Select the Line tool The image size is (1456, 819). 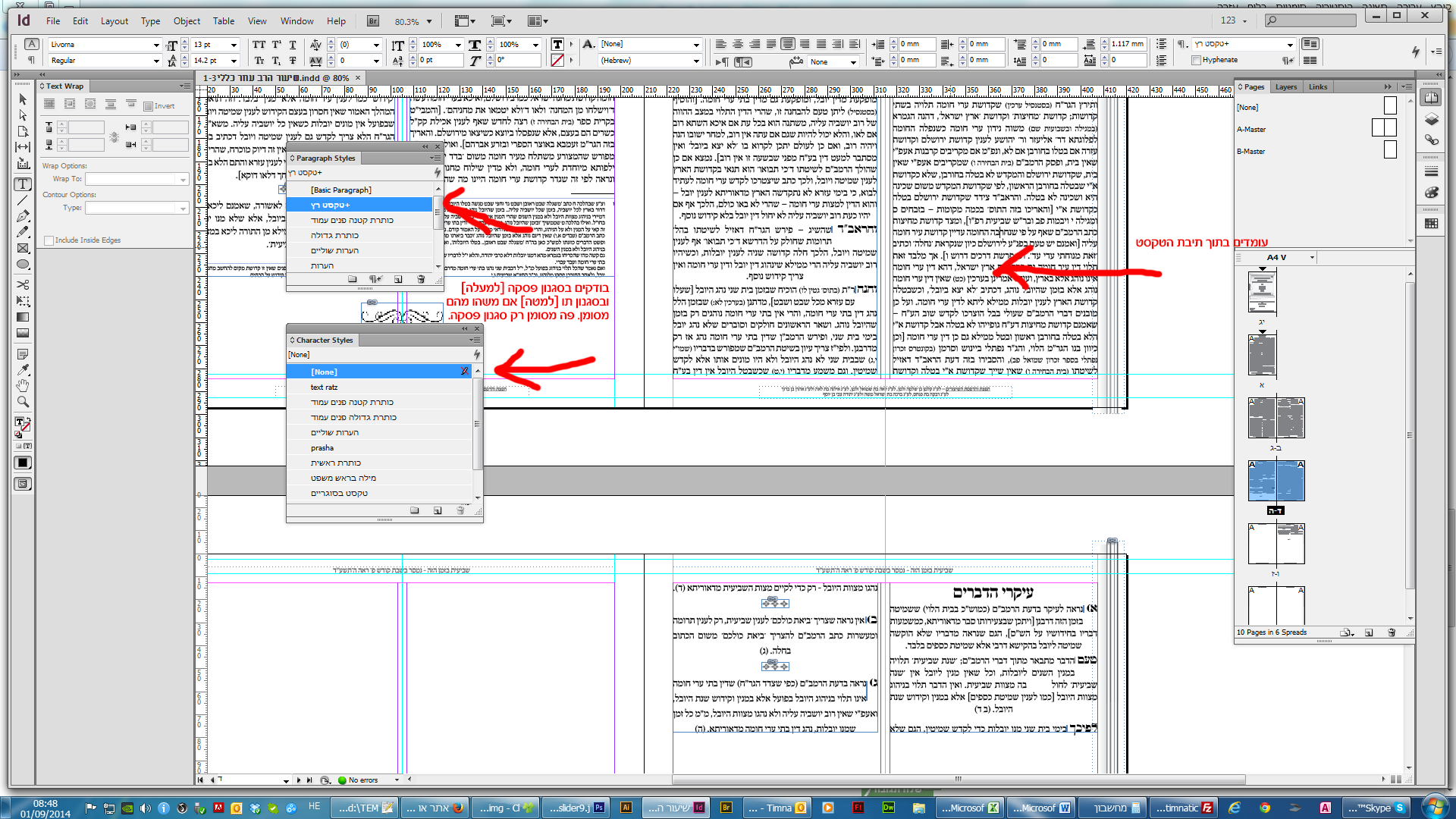23,200
